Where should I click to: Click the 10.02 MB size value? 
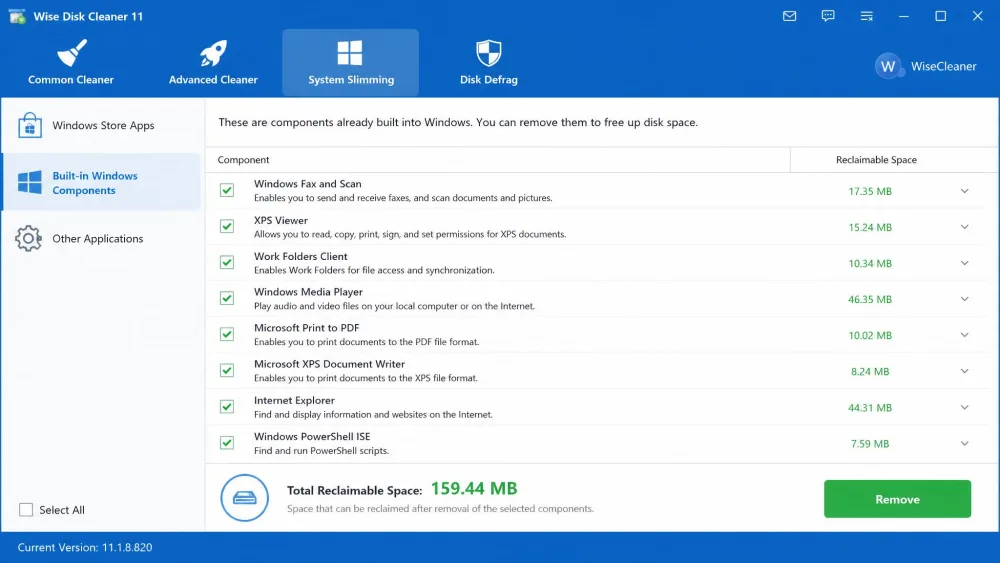coord(870,335)
